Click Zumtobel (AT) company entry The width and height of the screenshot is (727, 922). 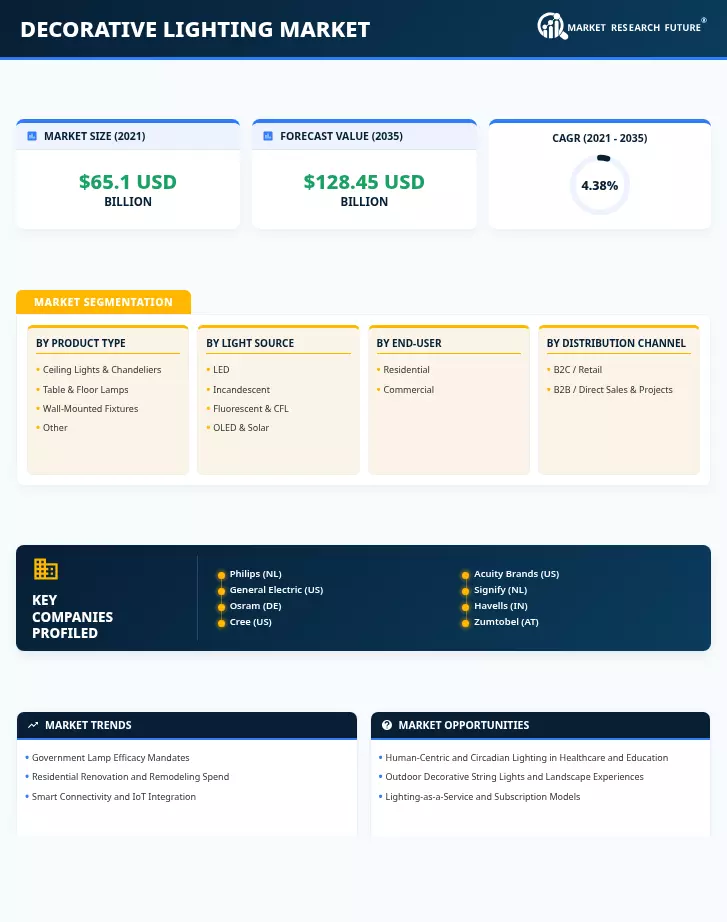pos(506,622)
